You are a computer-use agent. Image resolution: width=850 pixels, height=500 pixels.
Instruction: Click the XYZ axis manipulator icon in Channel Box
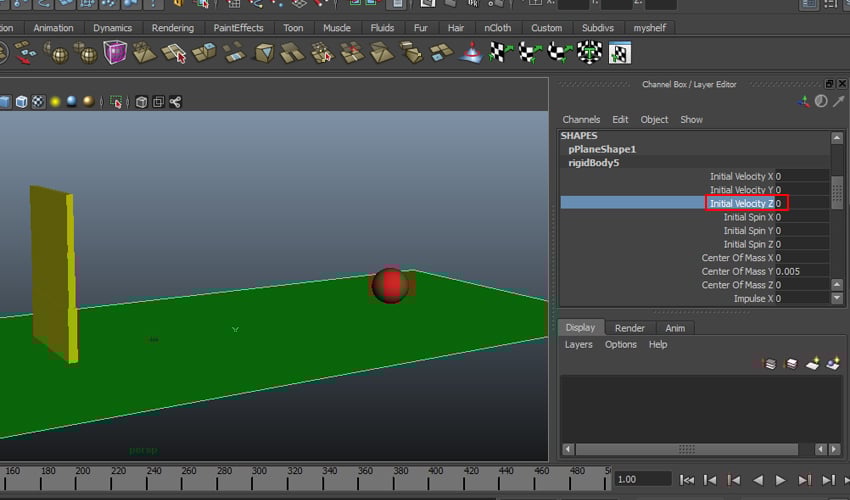pos(804,101)
